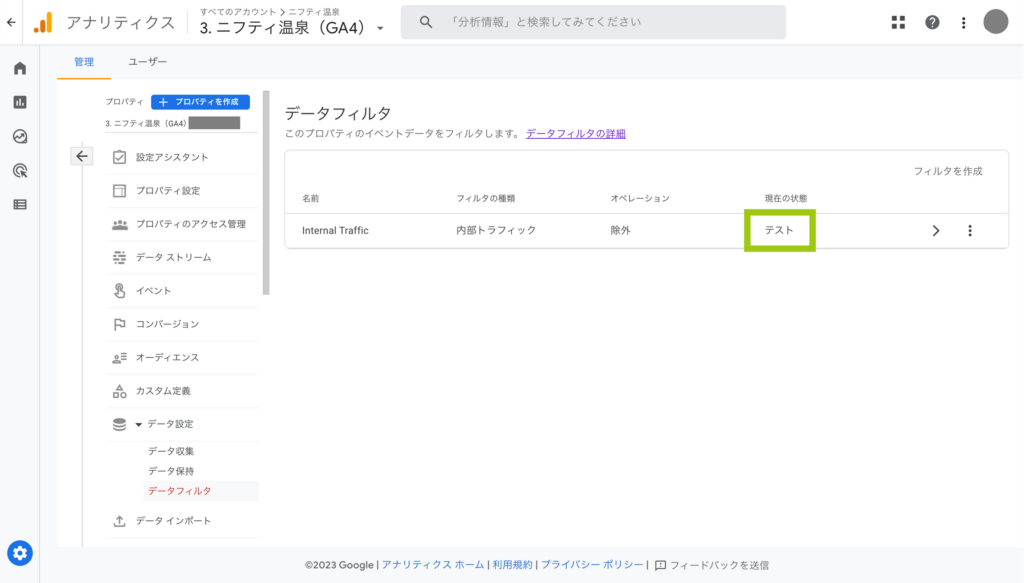The image size is (1024, 583).
Task: Open Admin gear icon at bottom left
Action: click(20, 553)
